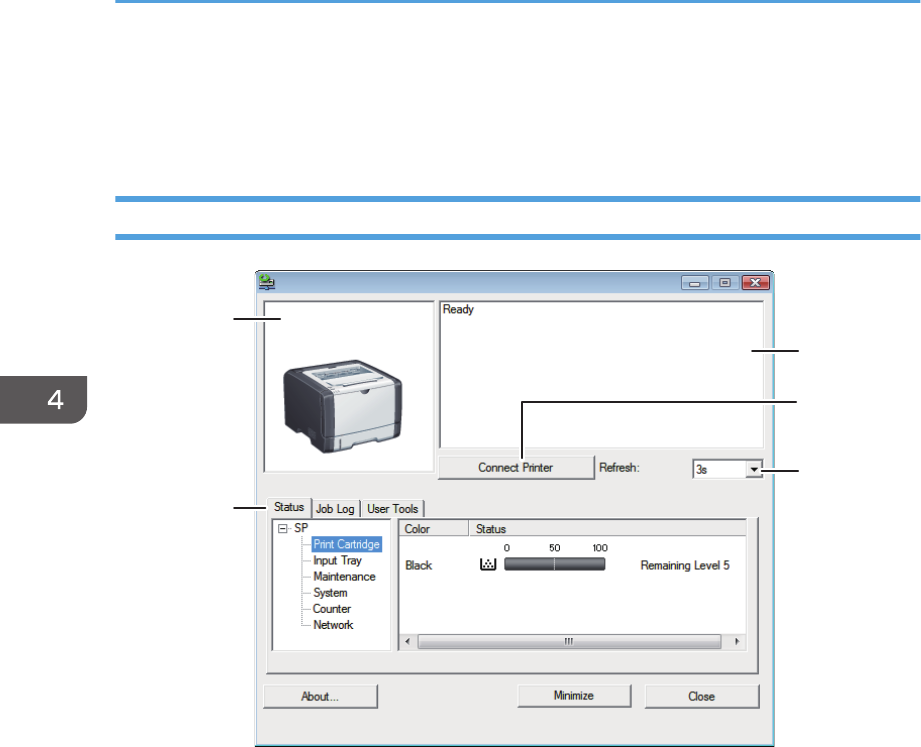Screen dimensions: 921x747
Task: Open the Refresh interval dropdown
Action: [x=754, y=469]
